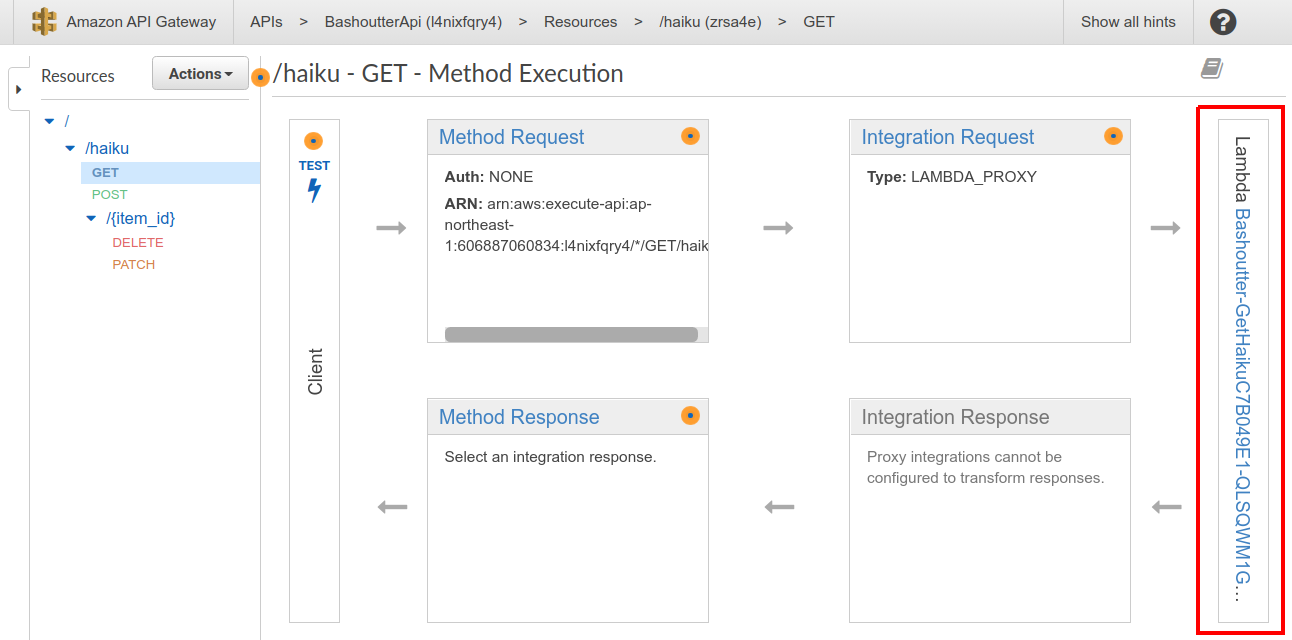The height and width of the screenshot is (640, 1292).
Task: Open the Actions dropdown menu
Action: point(200,74)
